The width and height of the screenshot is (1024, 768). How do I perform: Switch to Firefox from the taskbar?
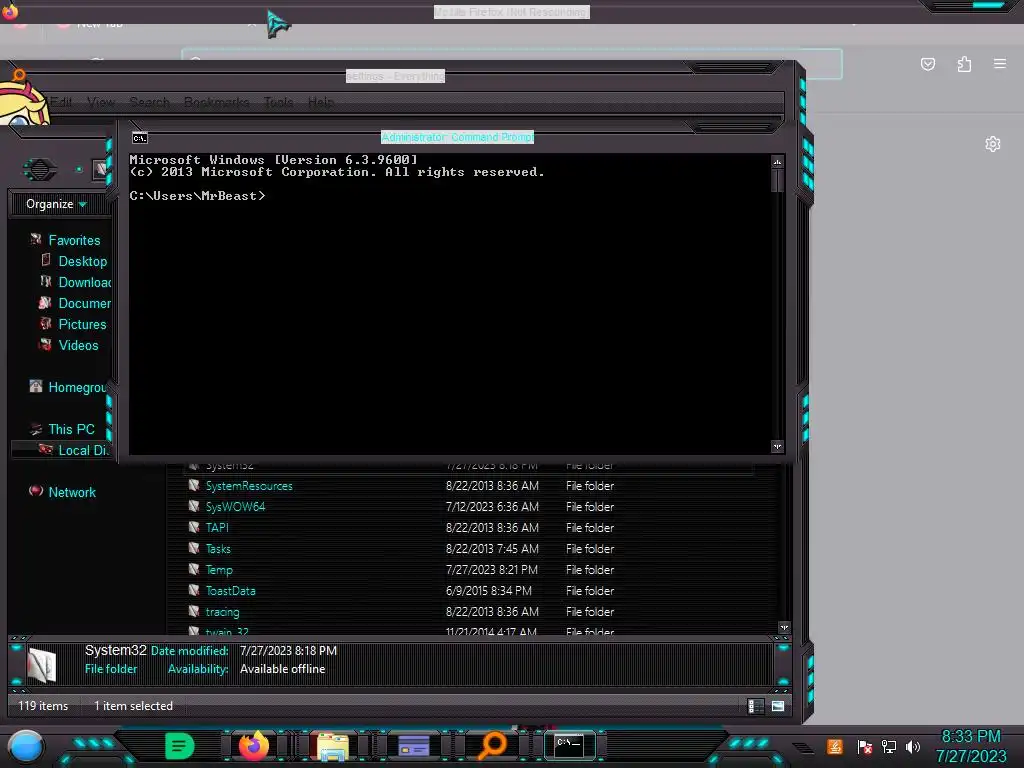[x=253, y=746]
